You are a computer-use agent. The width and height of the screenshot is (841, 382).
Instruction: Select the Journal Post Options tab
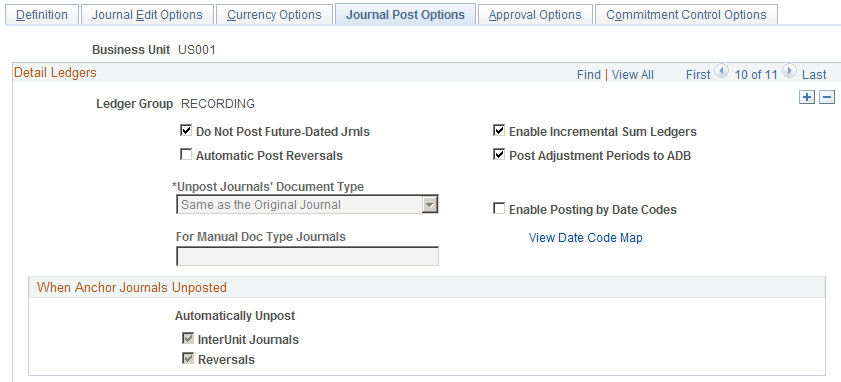405,14
